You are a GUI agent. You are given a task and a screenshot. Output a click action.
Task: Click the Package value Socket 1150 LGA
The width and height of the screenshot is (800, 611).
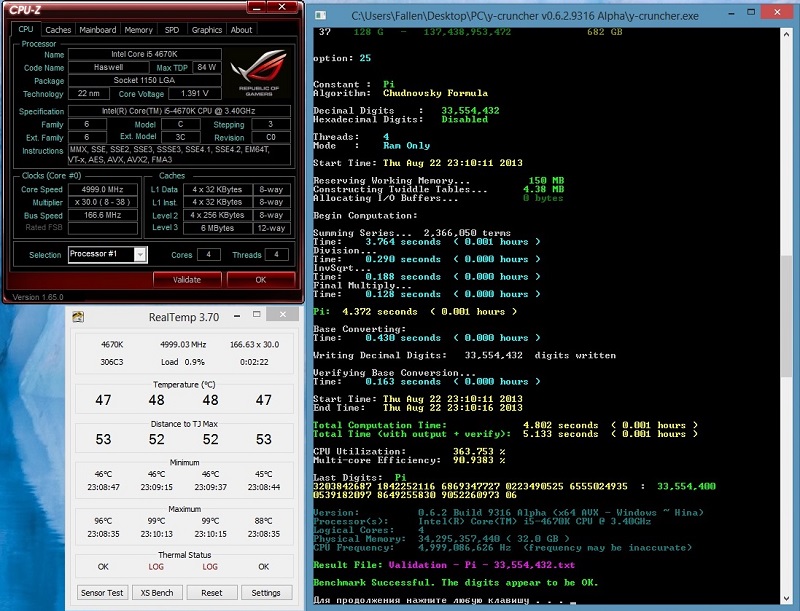[145, 81]
